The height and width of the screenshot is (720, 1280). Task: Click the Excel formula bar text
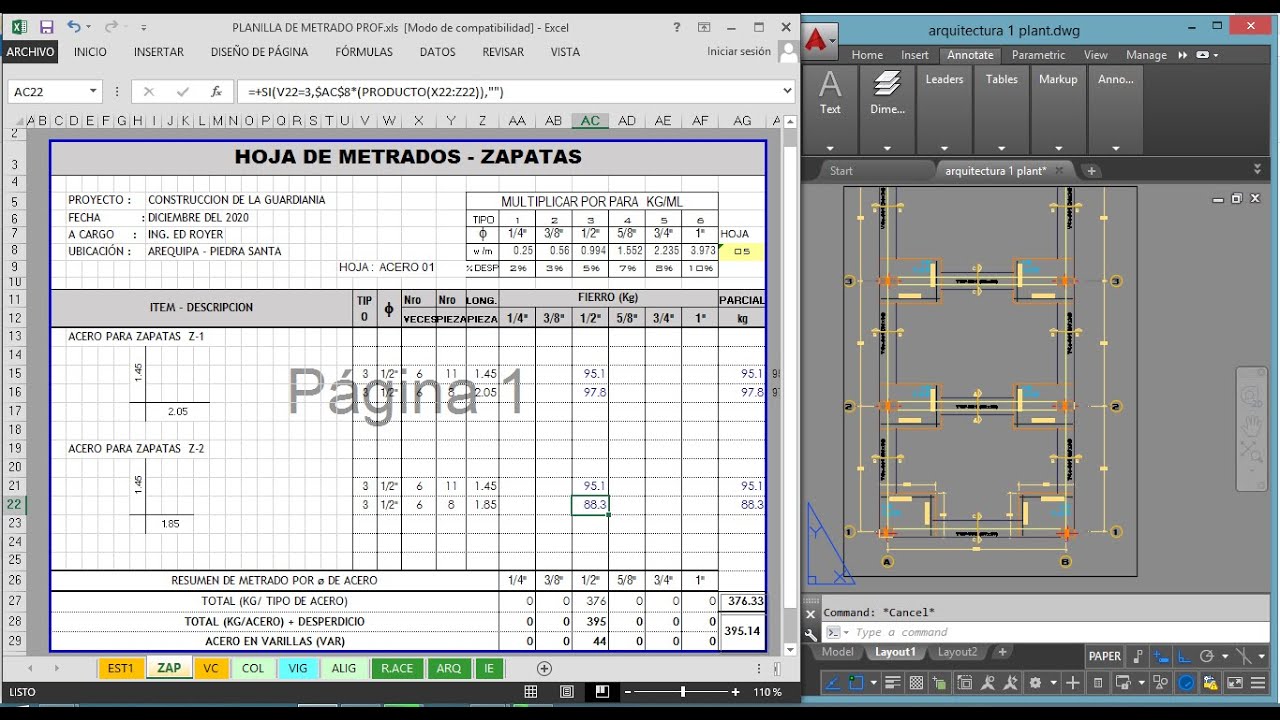(376, 92)
